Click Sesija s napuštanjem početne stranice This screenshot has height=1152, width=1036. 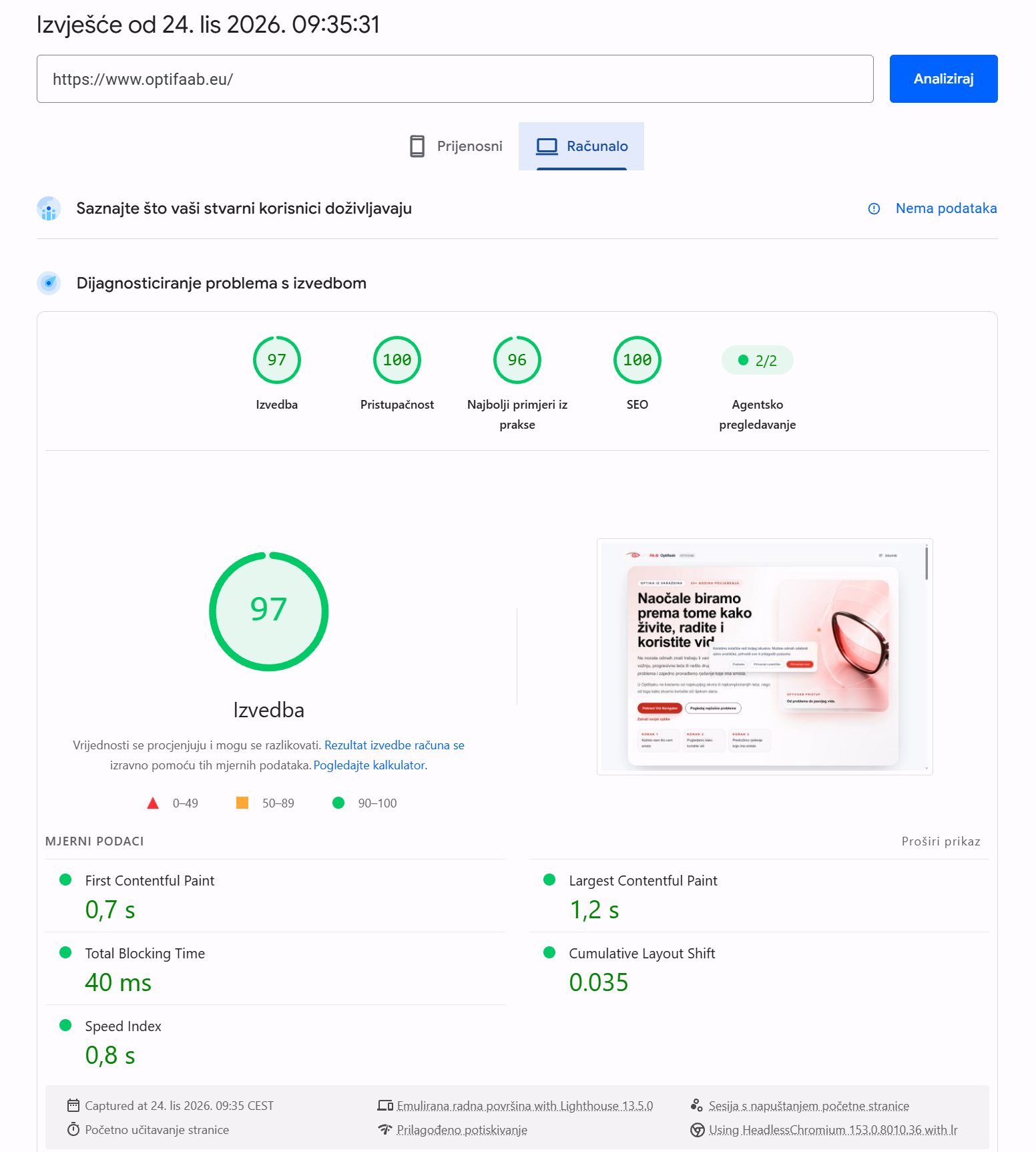pyautogui.click(x=809, y=1106)
